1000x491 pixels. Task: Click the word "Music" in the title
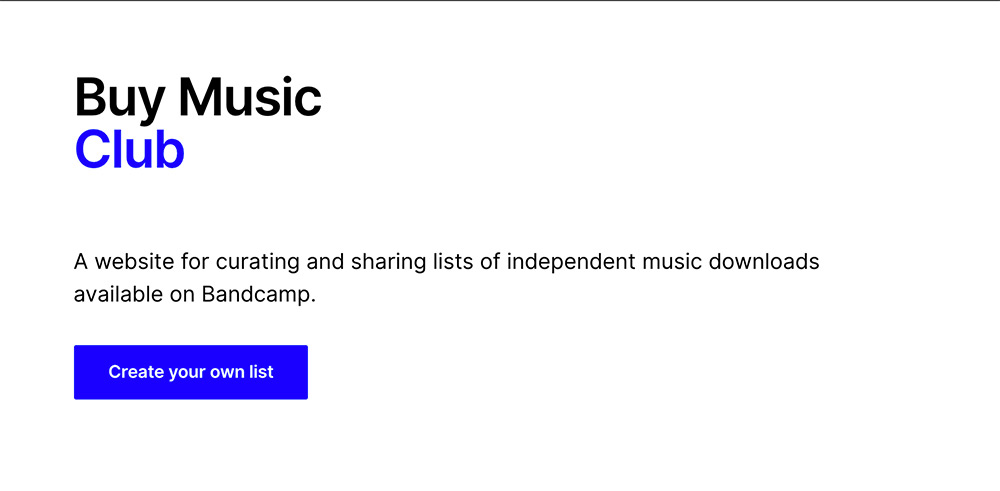(250, 97)
